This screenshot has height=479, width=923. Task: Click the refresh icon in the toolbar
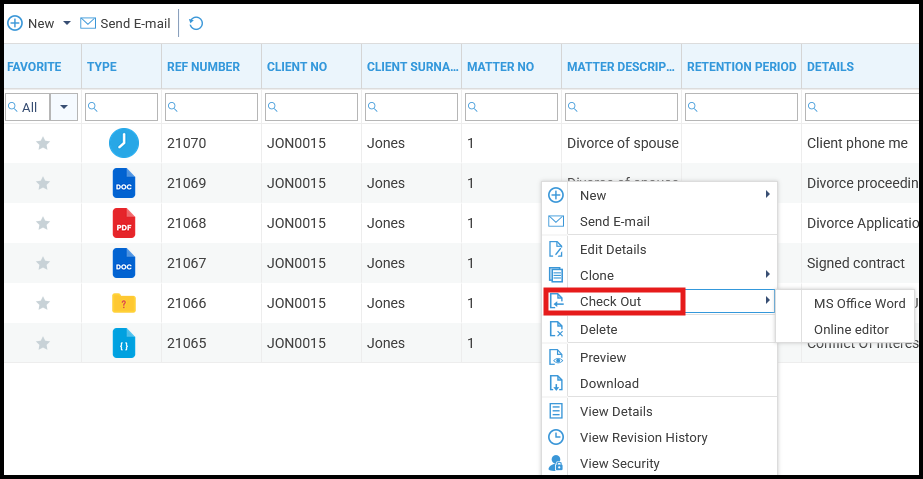(196, 23)
